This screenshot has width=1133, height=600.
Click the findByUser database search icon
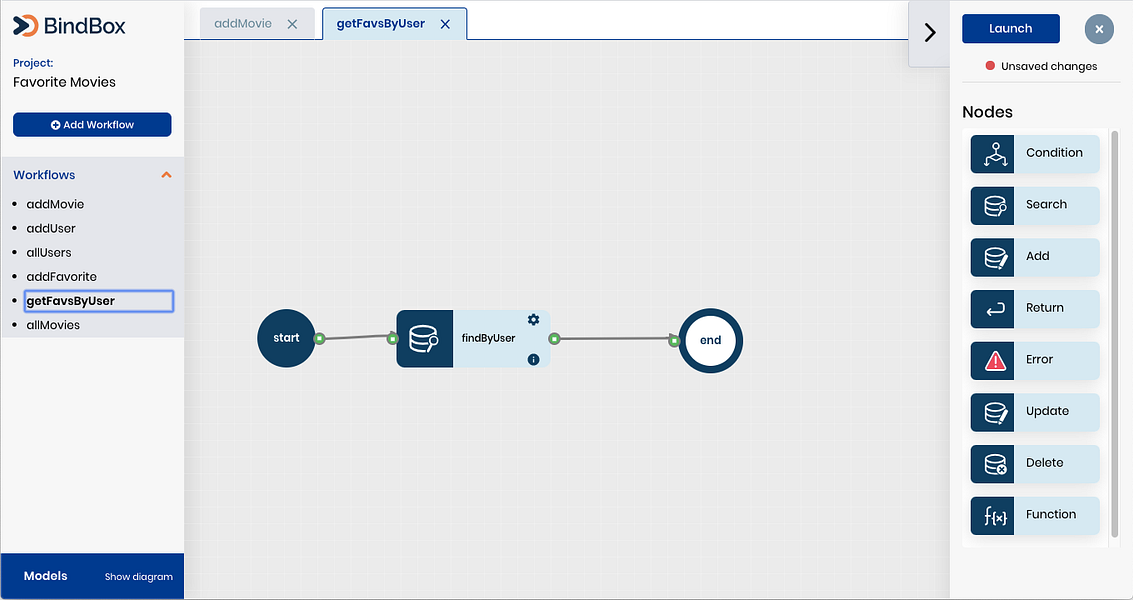pyautogui.click(x=424, y=338)
